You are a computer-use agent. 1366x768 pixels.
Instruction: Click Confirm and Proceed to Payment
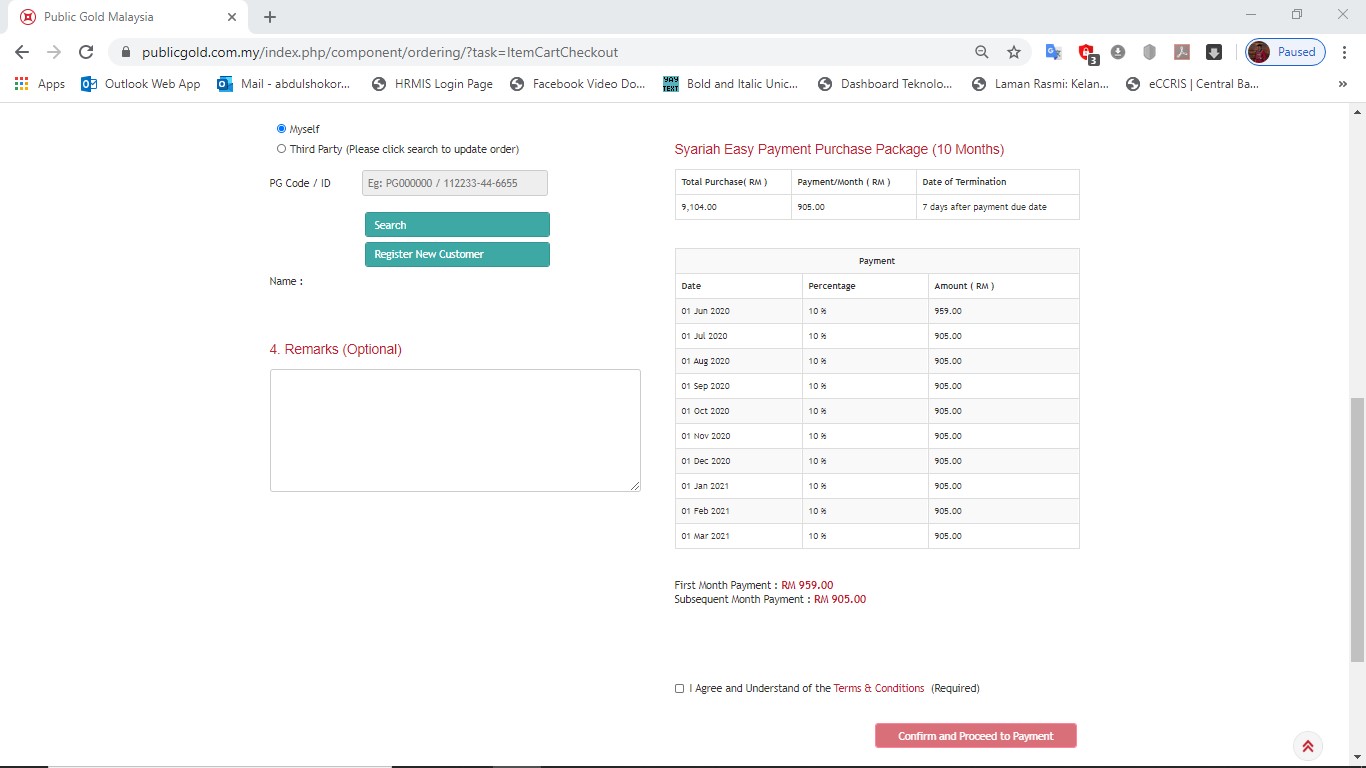click(x=976, y=736)
